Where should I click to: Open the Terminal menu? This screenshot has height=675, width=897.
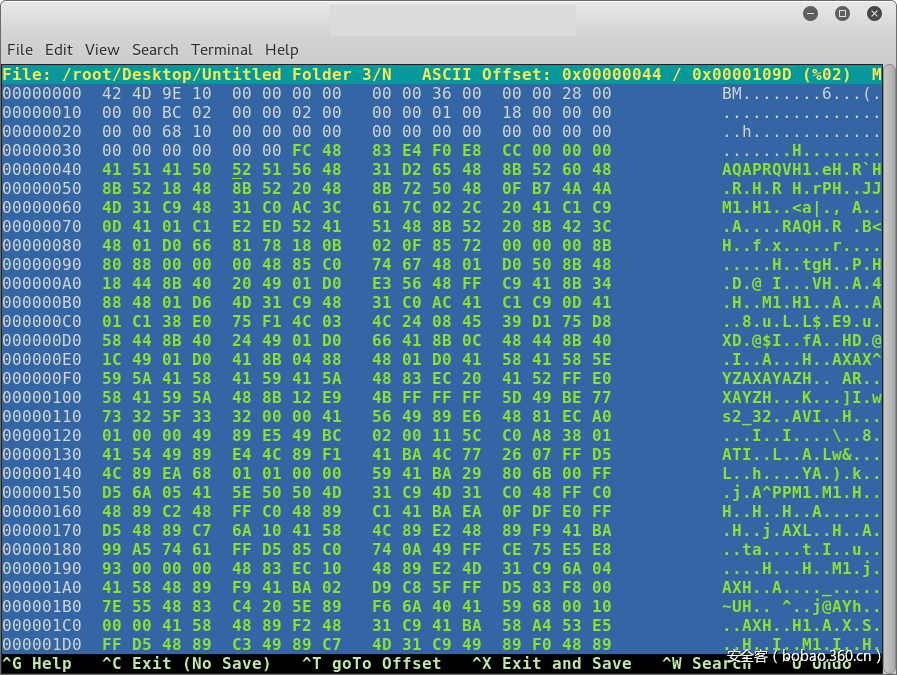[x=222, y=49]
